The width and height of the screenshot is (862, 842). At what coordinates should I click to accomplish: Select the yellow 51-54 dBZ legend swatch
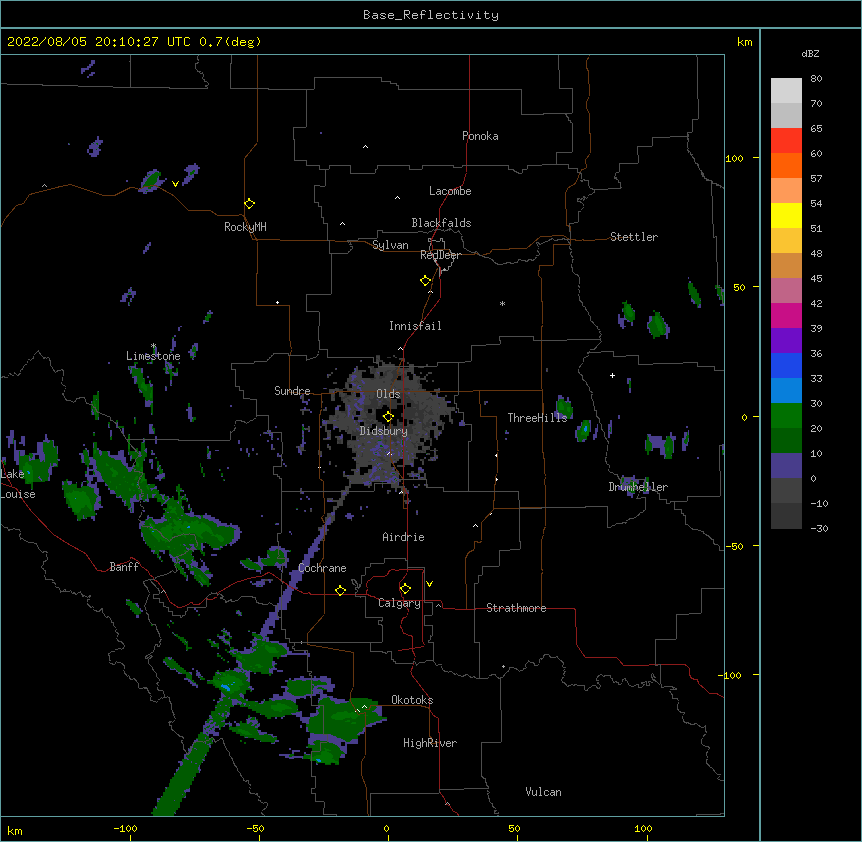(786, 215)
